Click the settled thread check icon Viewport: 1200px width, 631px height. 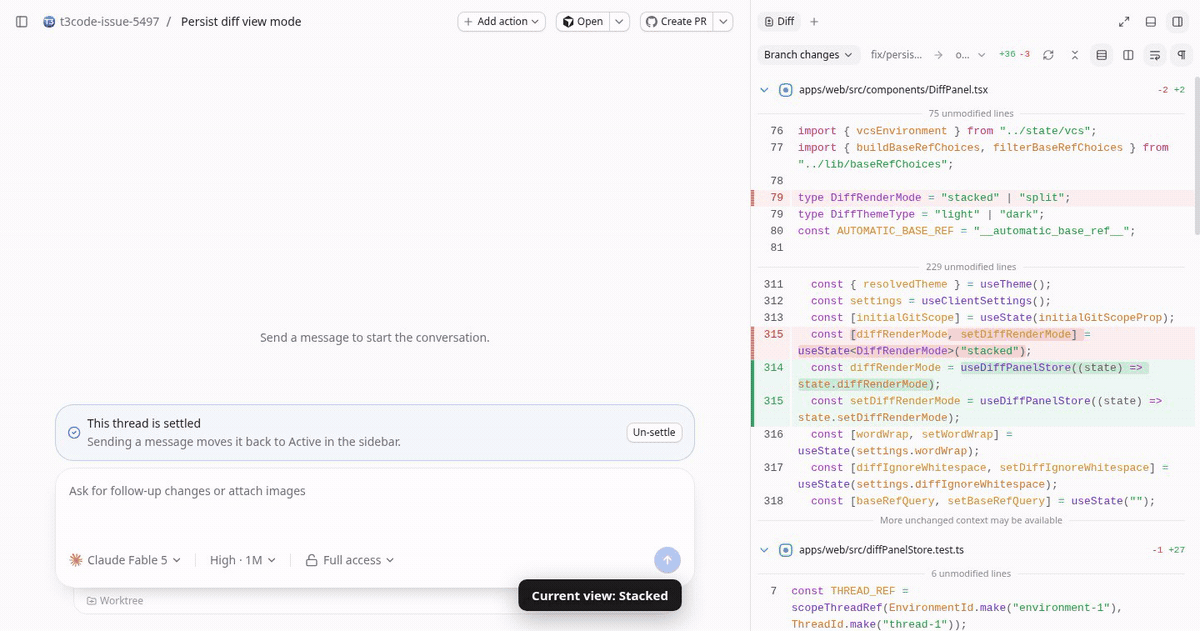(74, 432)
